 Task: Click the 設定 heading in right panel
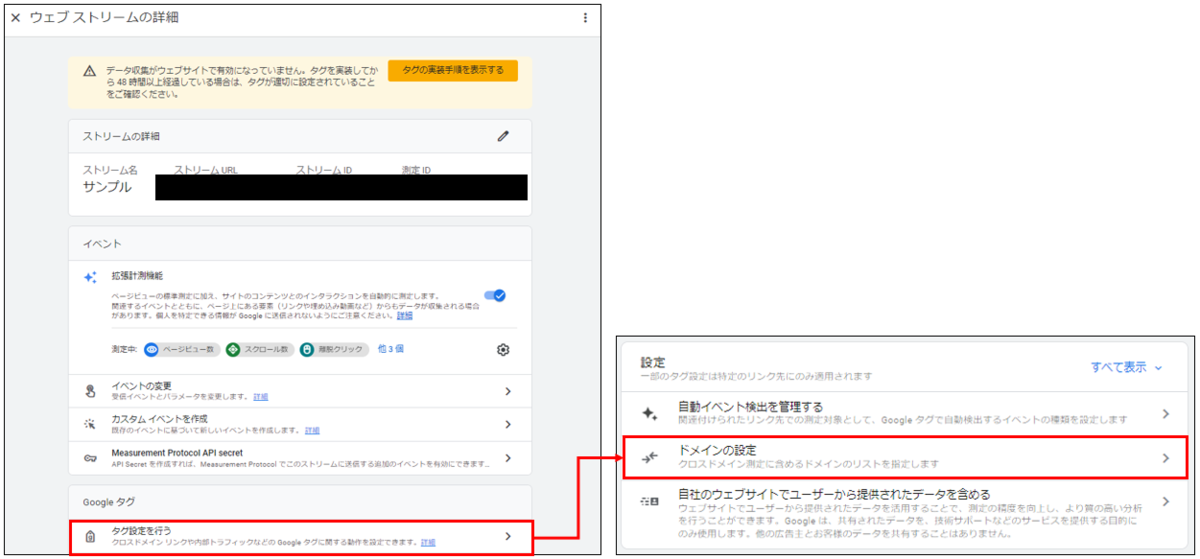click(x=653, y=362)
